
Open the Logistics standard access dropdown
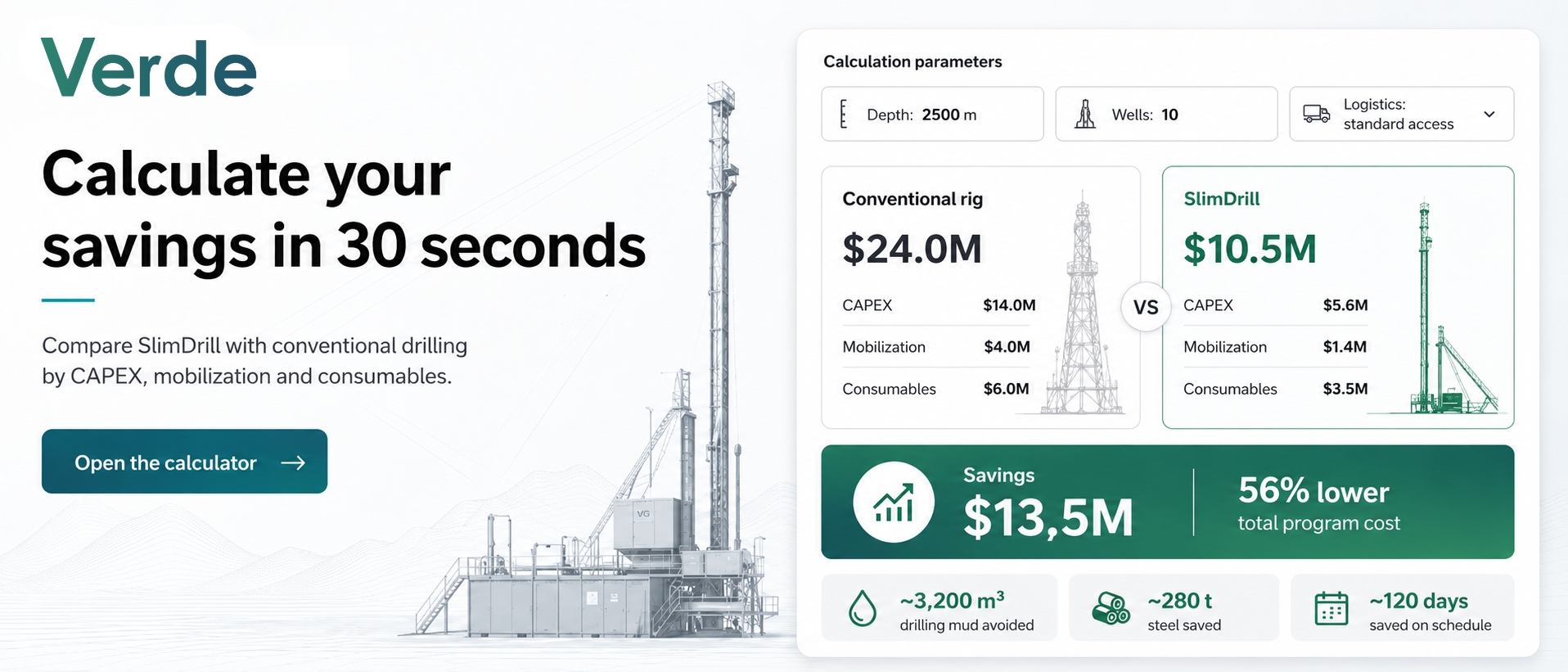(x=1402, y=114)
